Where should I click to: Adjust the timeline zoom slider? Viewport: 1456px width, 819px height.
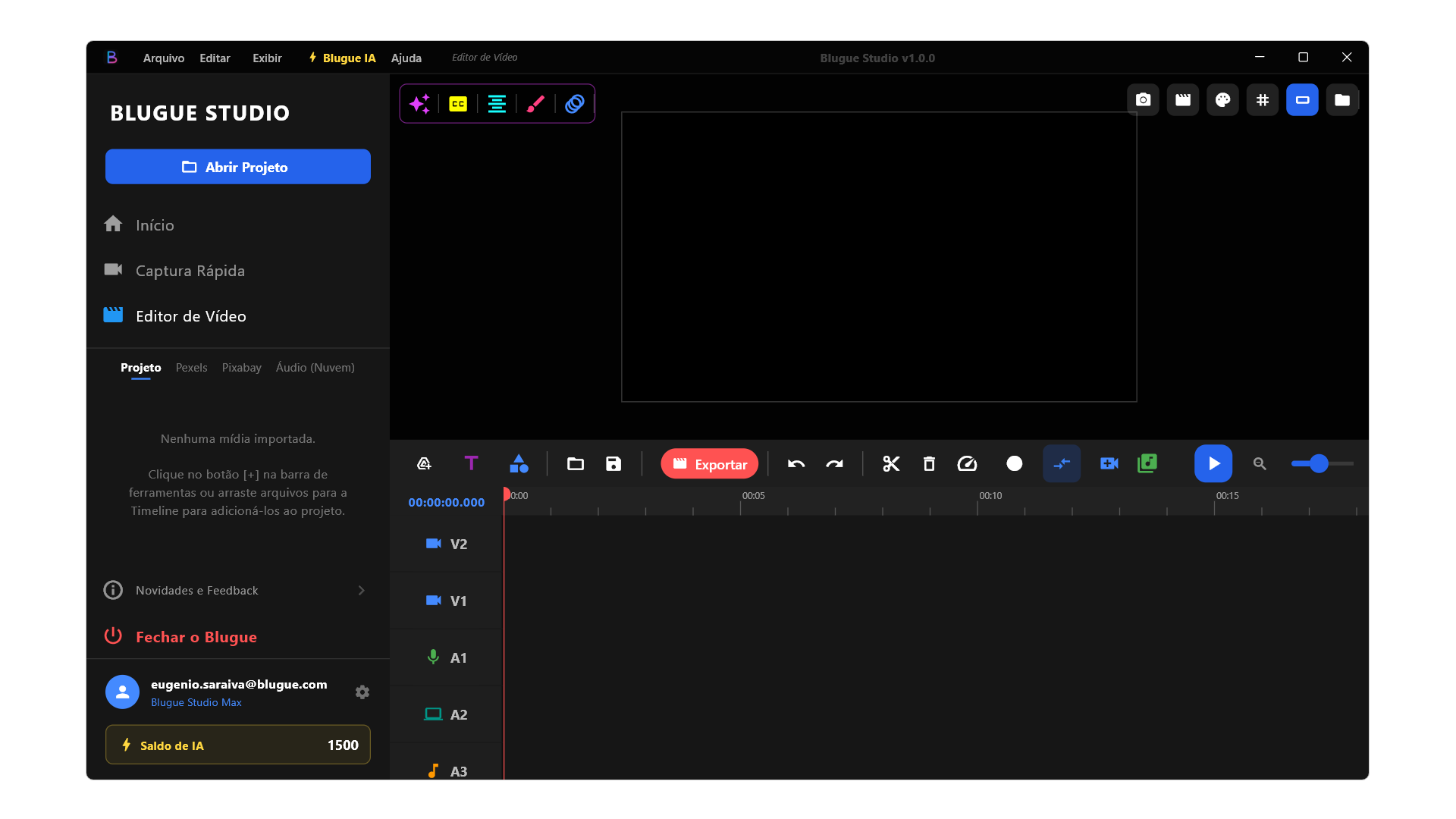click(1323, 463)
